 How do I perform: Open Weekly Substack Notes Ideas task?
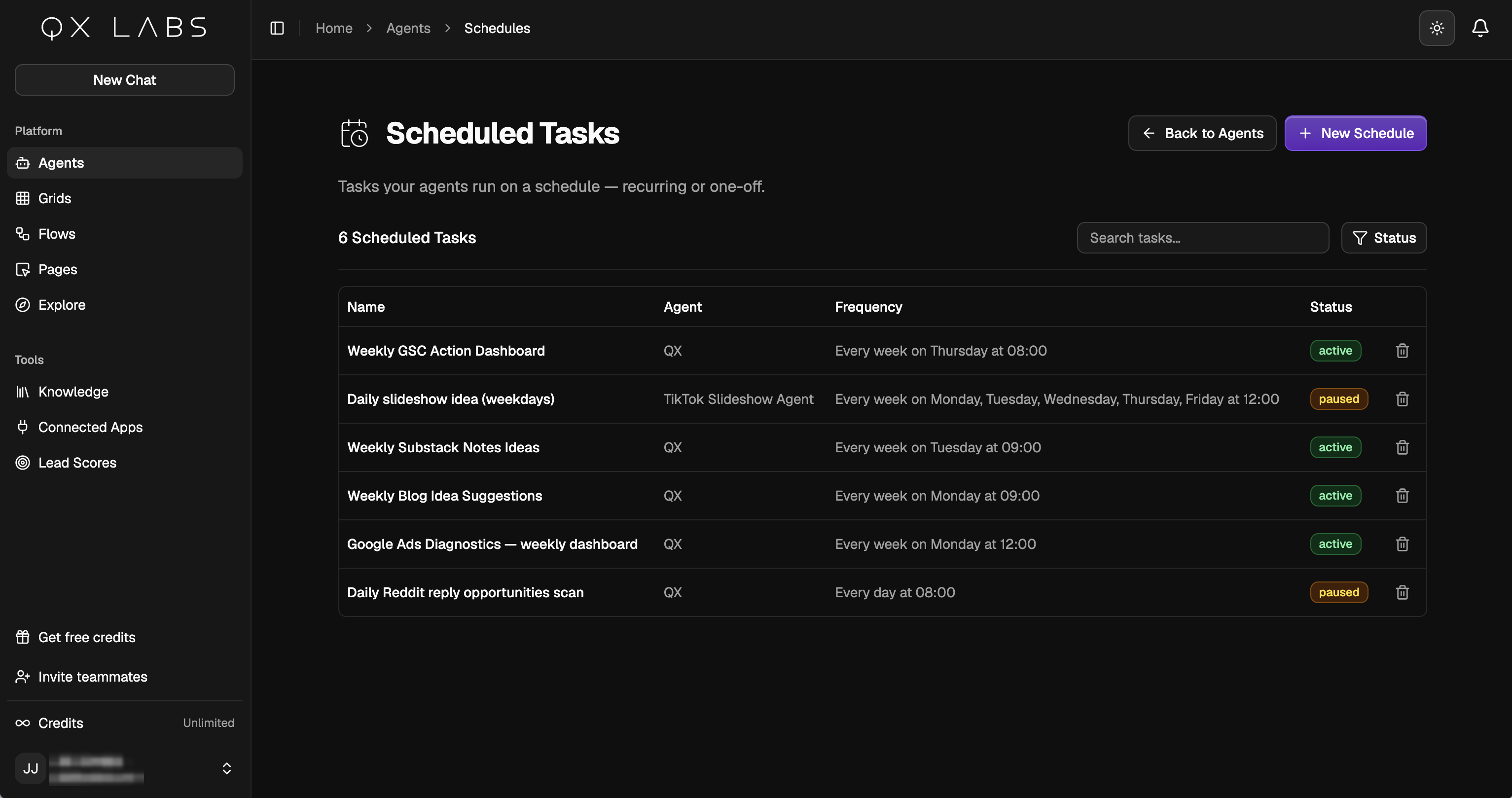tap(443, 447)
